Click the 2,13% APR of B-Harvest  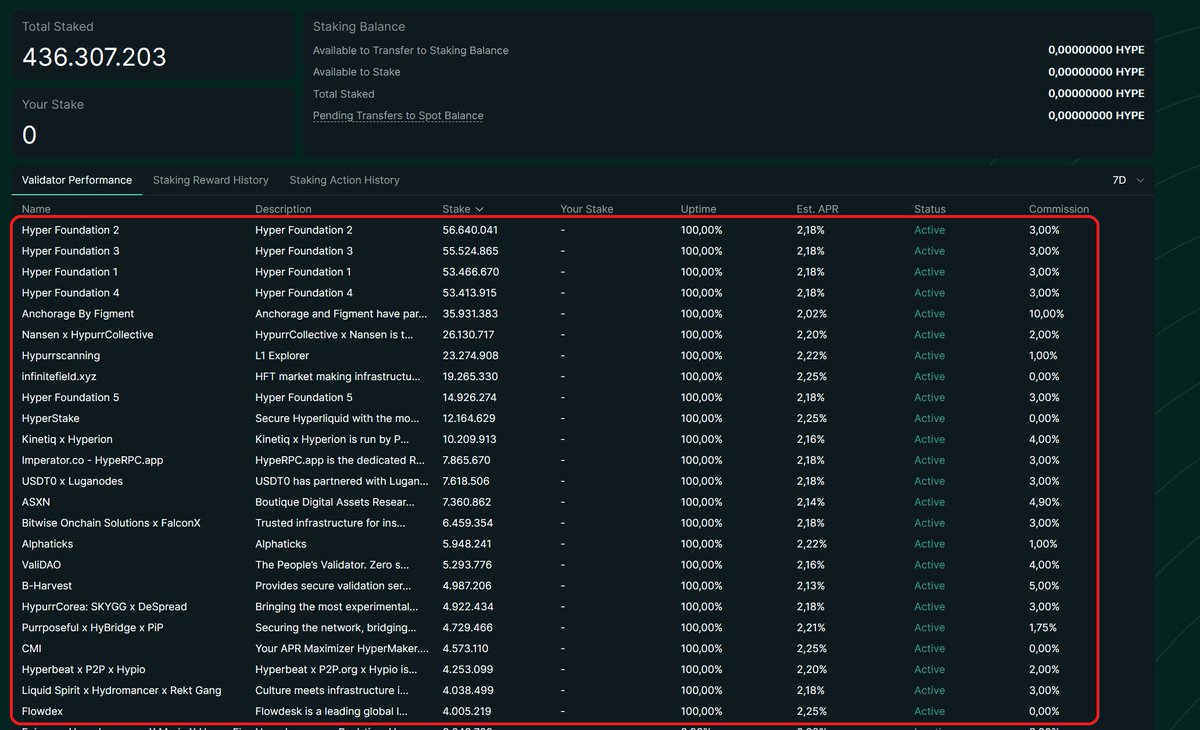point(811,587)
